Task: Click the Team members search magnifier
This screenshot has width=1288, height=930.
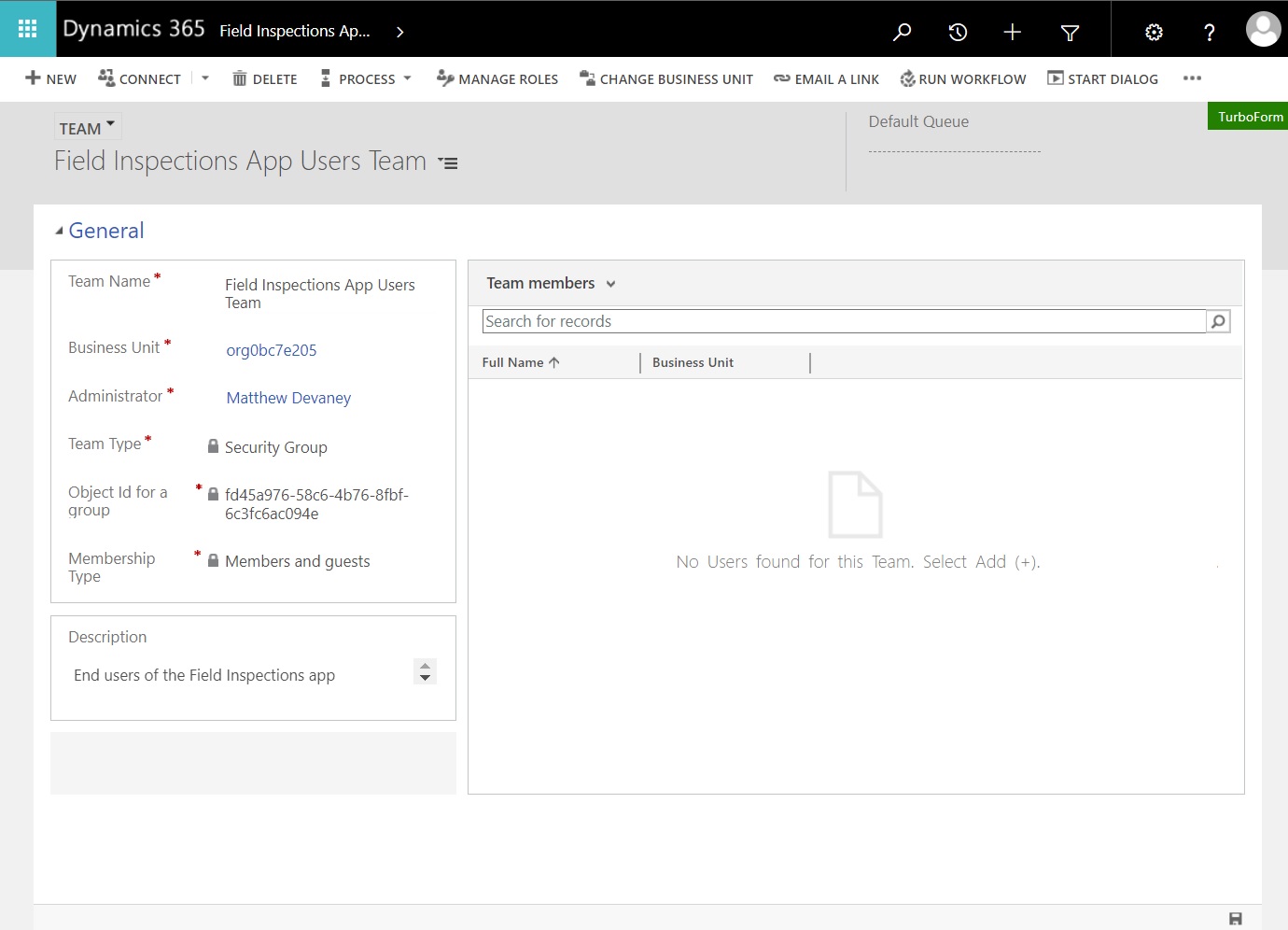Action: 1217,320
